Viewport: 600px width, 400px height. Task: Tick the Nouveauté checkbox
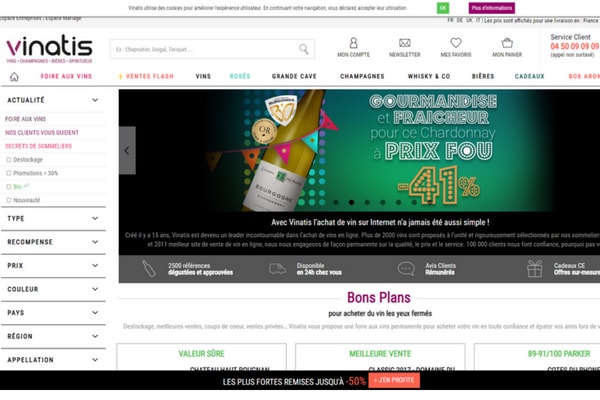9,200
